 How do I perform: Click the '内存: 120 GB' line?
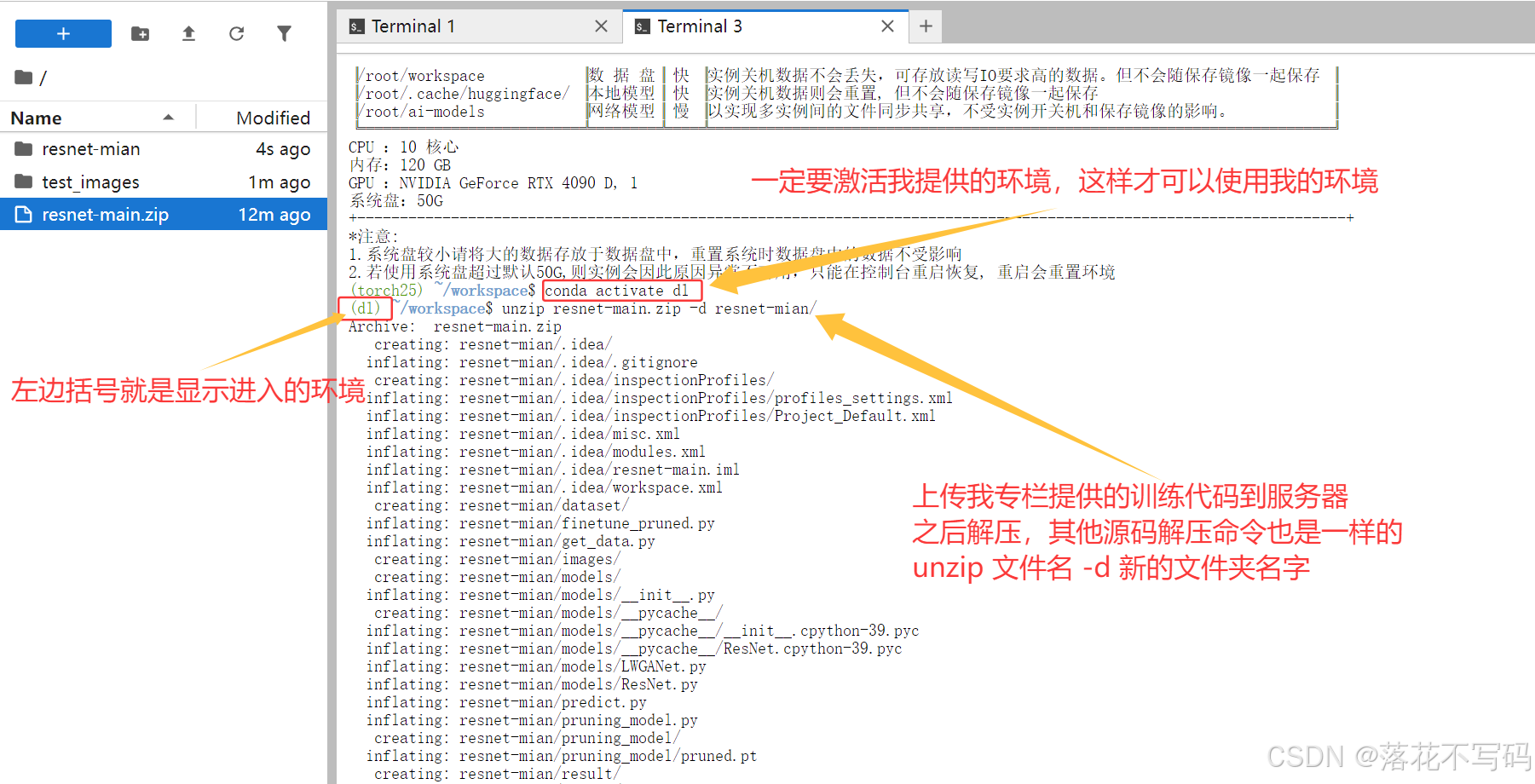tap(400, 165)
